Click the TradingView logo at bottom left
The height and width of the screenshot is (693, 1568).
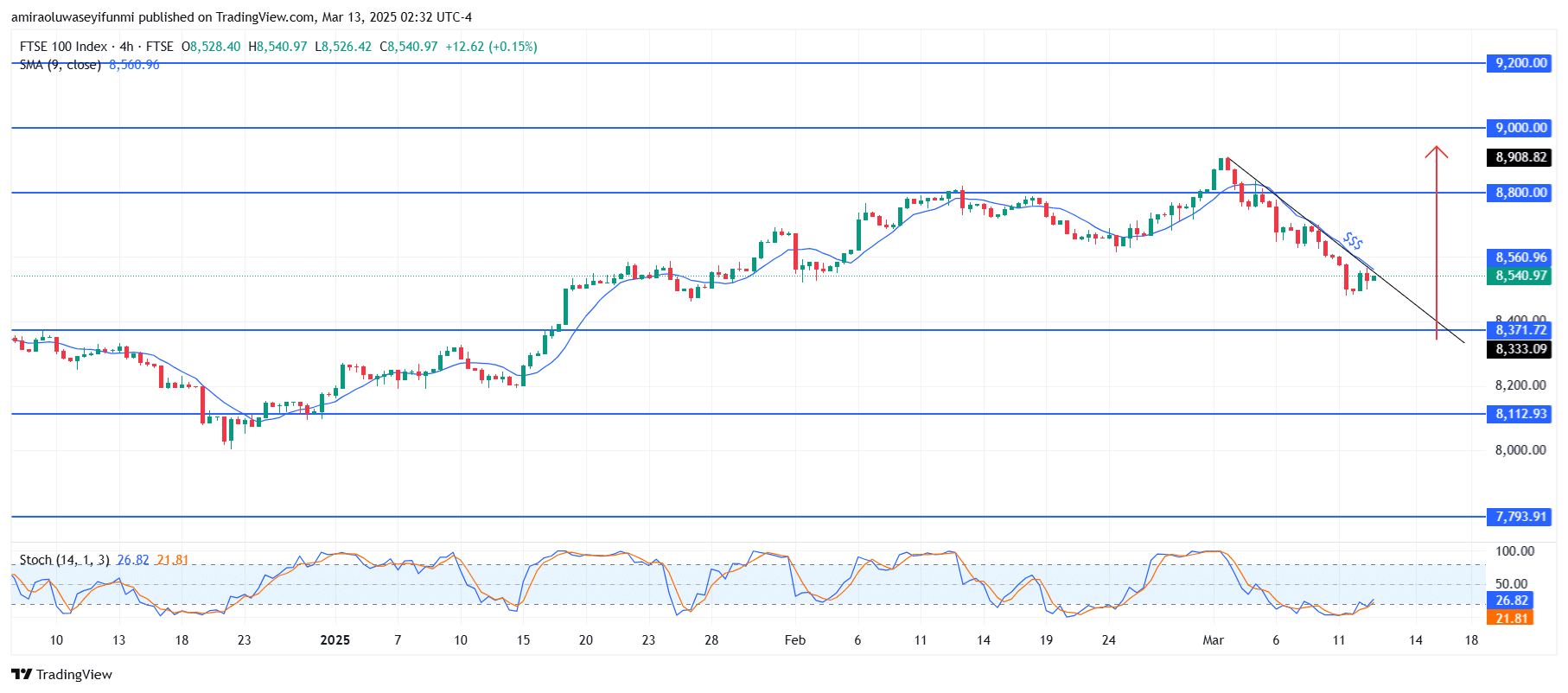click(x=62, y=674)
